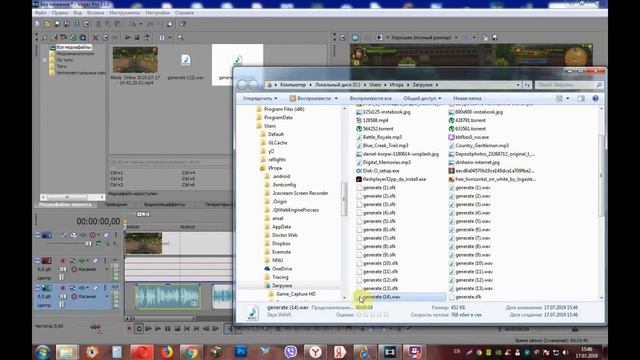Click Новая папка in Explorer toolbar

tap(467, 98)
